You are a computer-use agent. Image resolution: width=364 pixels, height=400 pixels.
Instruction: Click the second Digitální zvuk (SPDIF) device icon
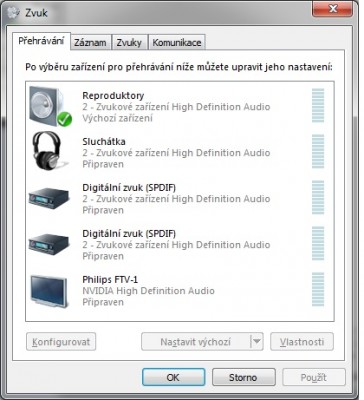pyautogui.click(x=49, y=244)
